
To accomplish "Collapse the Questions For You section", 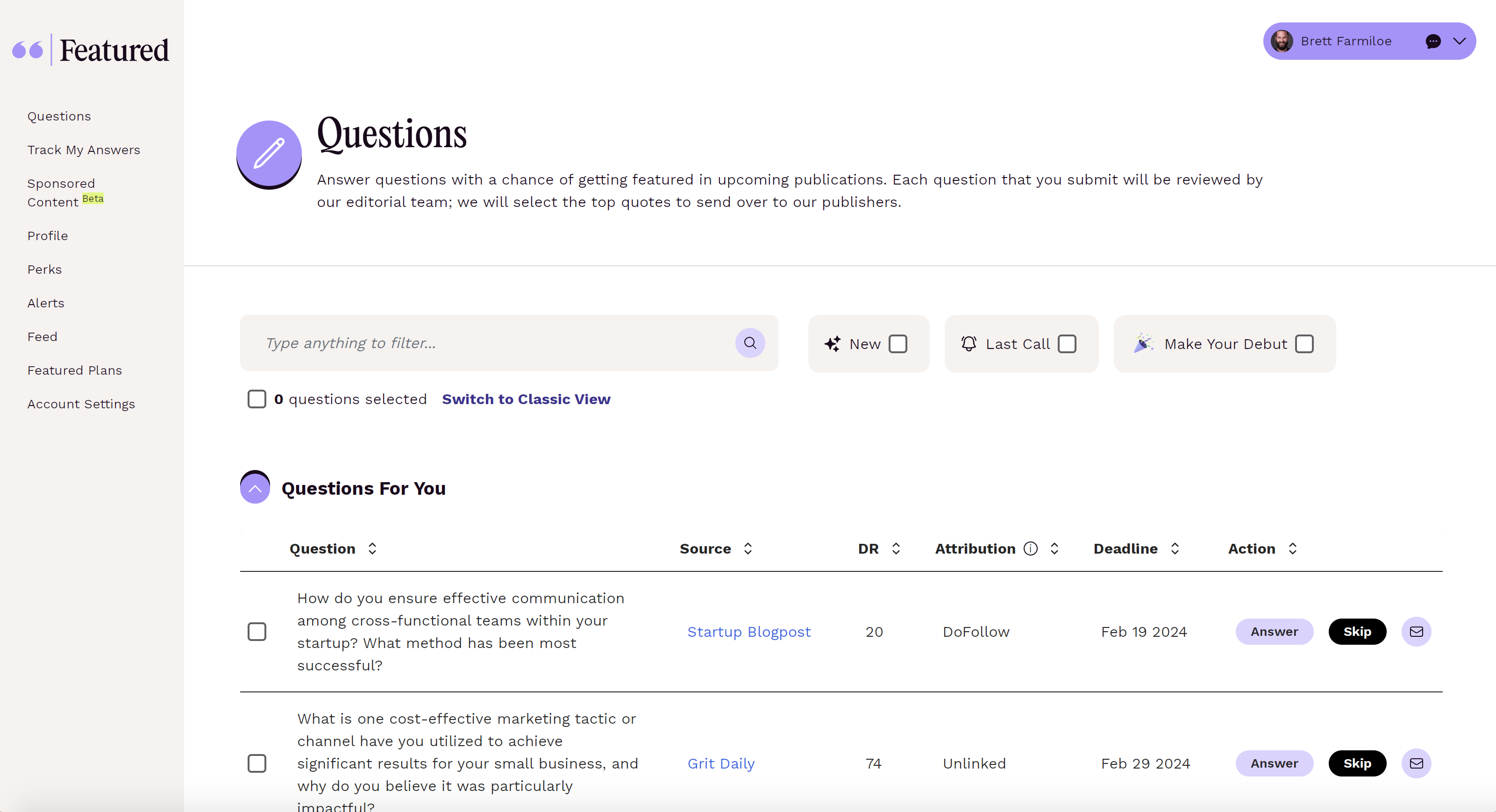I will [x=255, y=487].
